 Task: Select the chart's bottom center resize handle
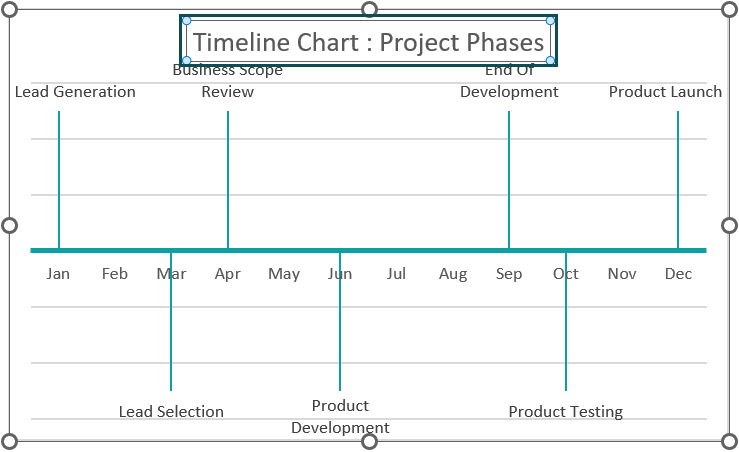[x=370, y=442]
